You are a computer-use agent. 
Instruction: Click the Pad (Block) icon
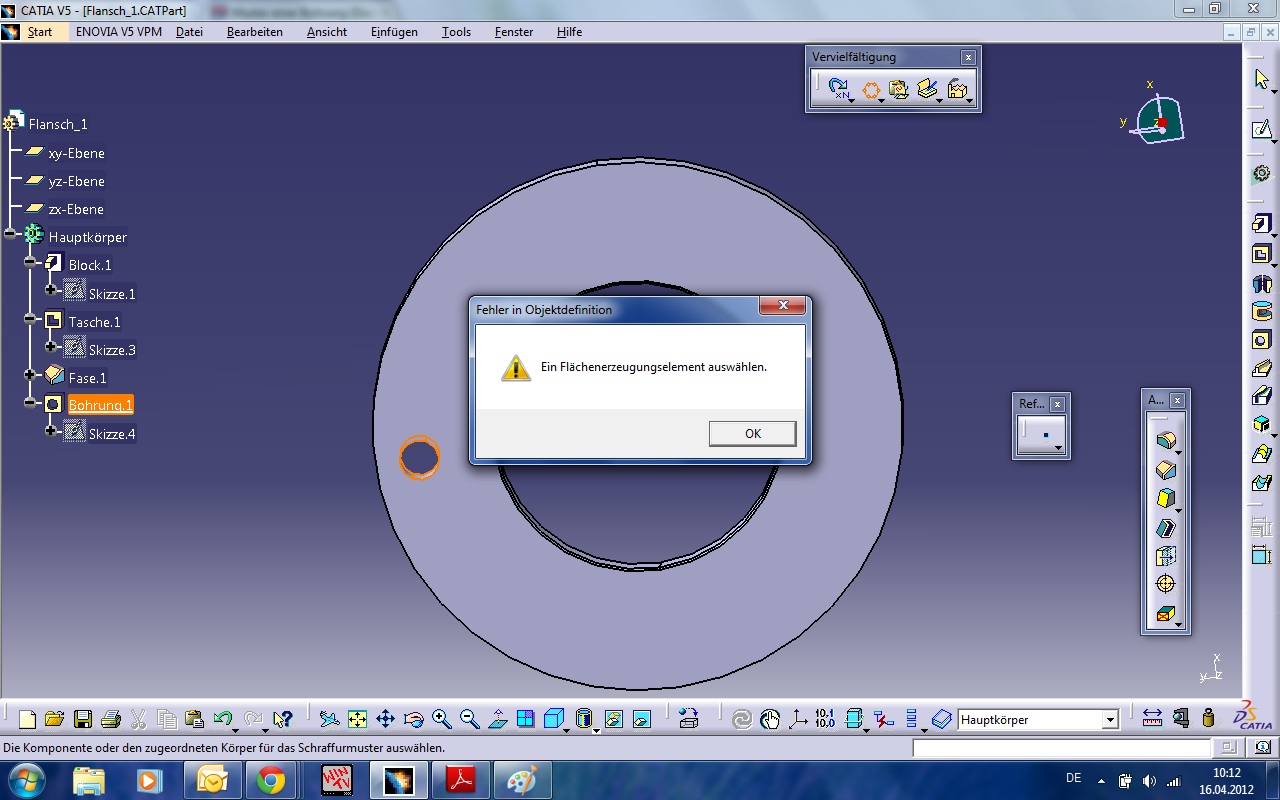click(x=1262, y=224)
